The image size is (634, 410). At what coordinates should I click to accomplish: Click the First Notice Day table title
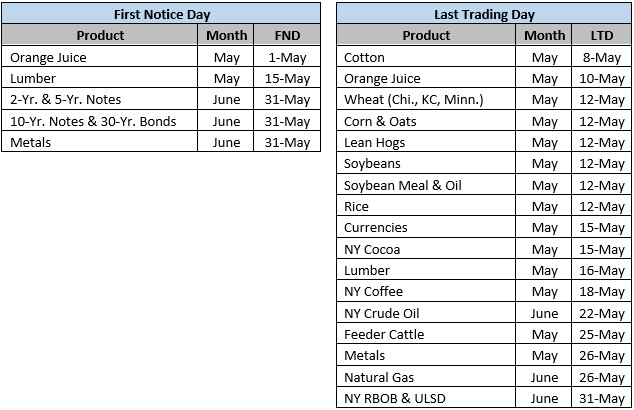[162, 14]
